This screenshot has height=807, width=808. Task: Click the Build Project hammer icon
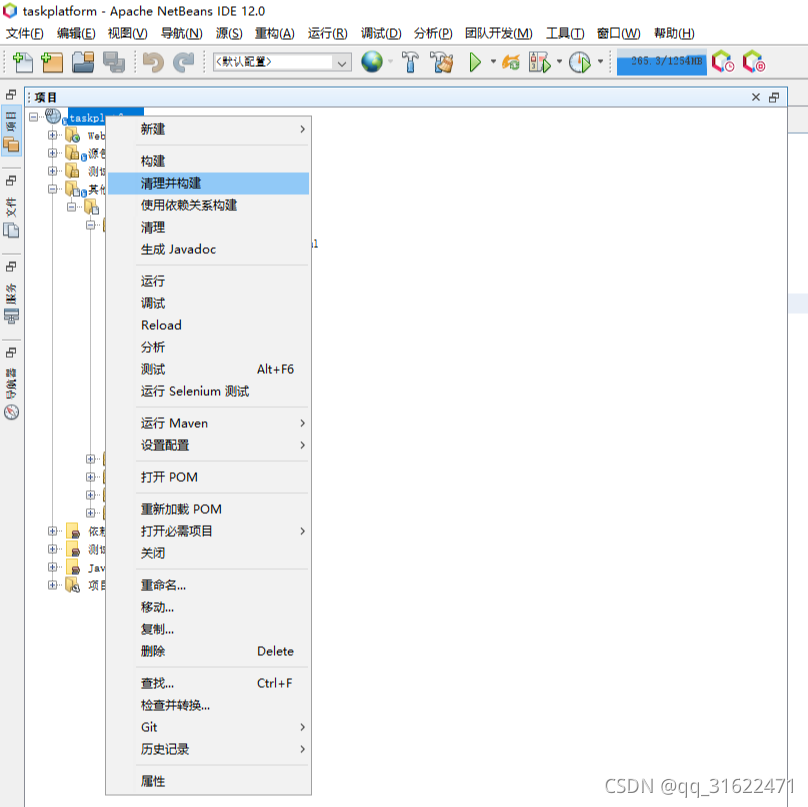point(410,62)
